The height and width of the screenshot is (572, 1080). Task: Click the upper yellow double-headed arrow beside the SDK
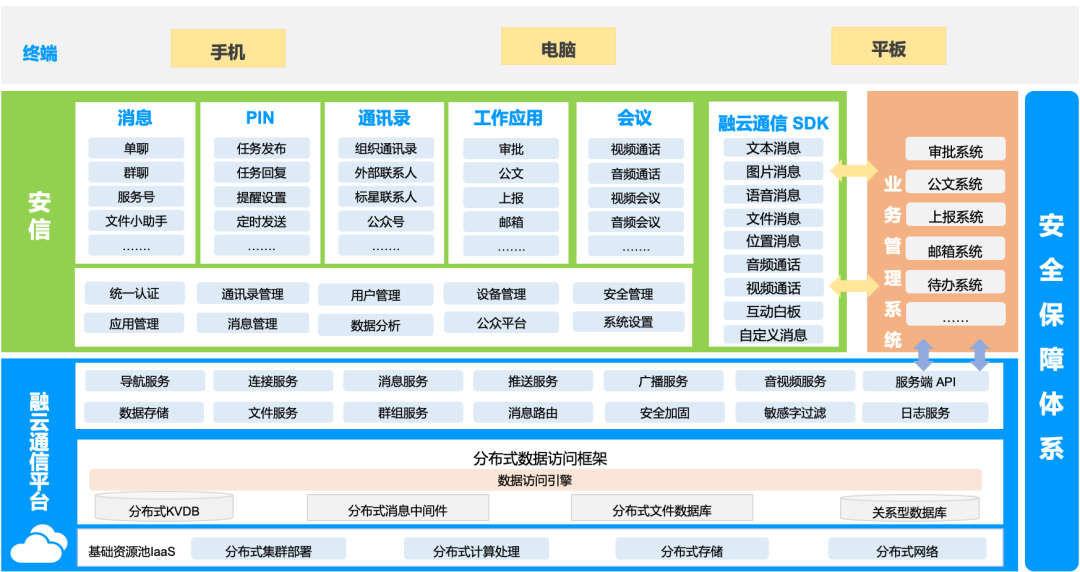coord(853,171)
